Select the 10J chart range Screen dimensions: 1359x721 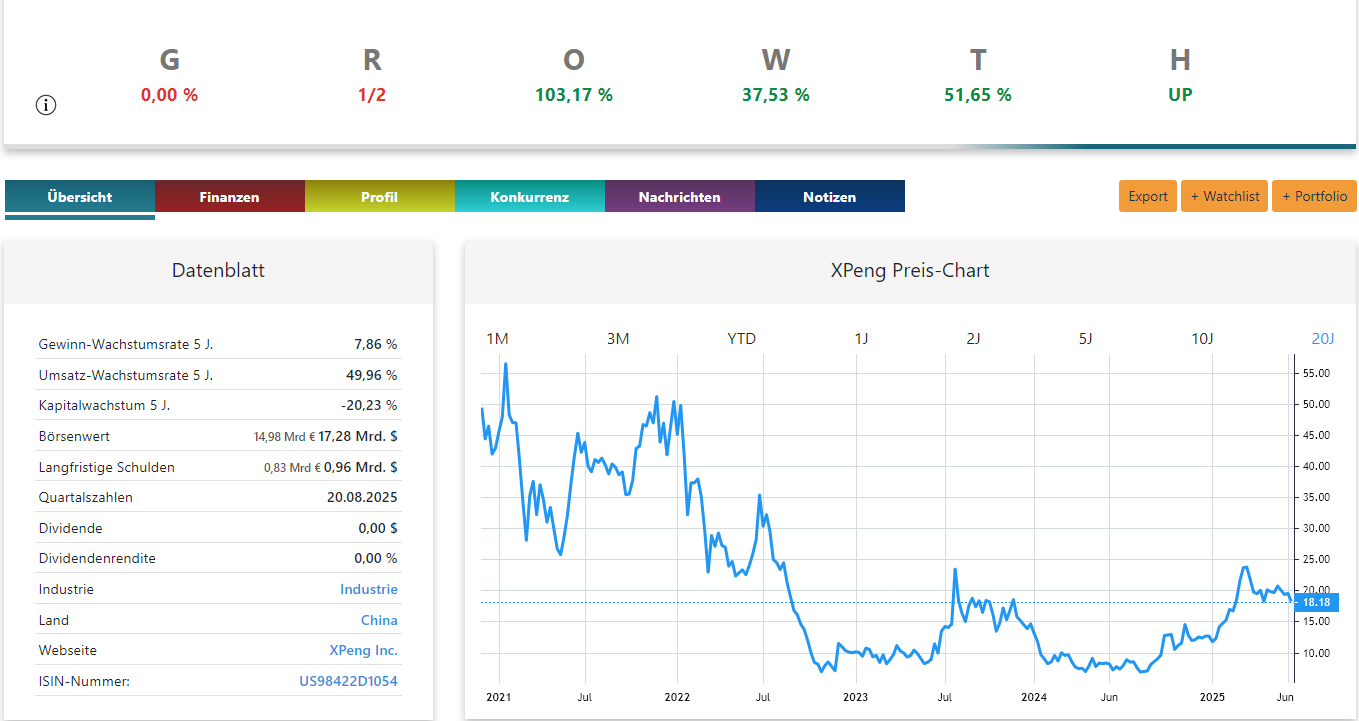(x=1202, y=339)
